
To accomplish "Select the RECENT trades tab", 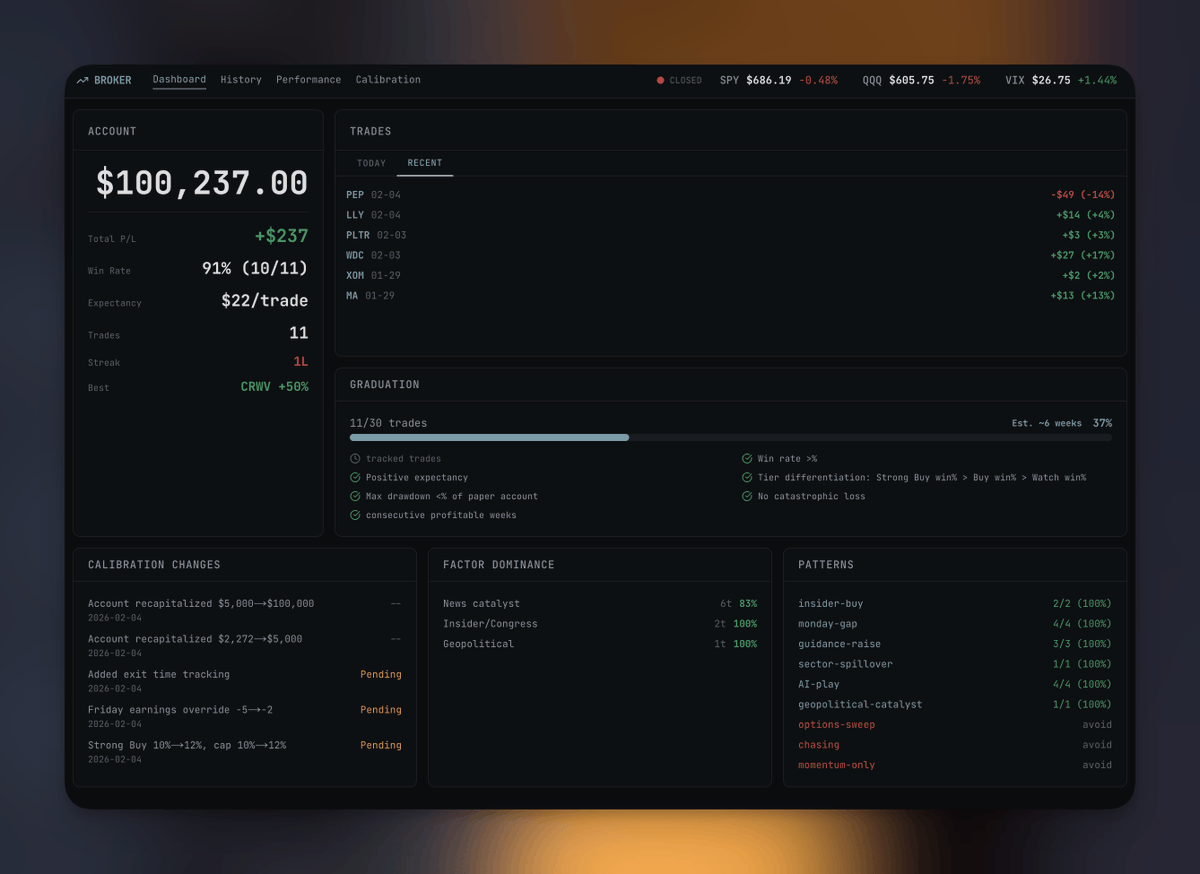I will pyautogui.click(x=425, y=163).
